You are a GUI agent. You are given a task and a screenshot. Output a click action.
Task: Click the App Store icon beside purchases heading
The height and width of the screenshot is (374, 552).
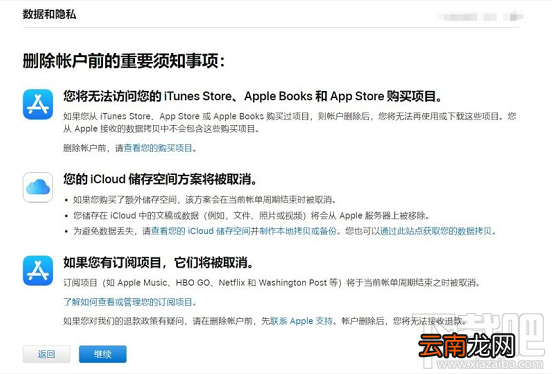pyautogui.click(x=38, y=104)
